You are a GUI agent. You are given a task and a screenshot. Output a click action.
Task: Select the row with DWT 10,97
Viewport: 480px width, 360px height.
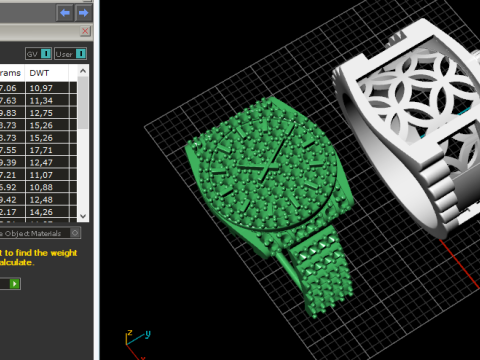pos(38,88)
